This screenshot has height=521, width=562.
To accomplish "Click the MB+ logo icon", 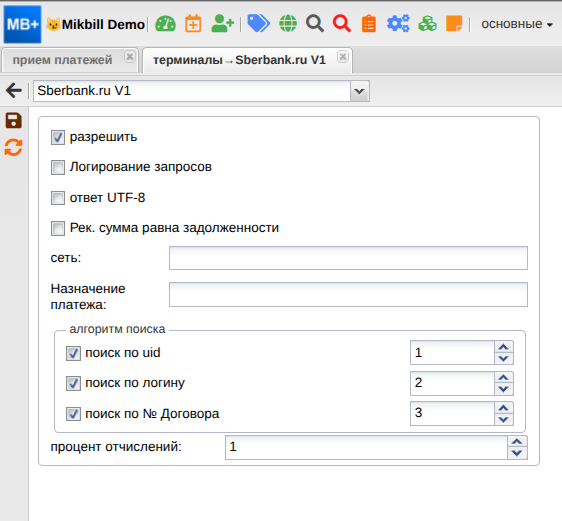I will coord(22,24).
